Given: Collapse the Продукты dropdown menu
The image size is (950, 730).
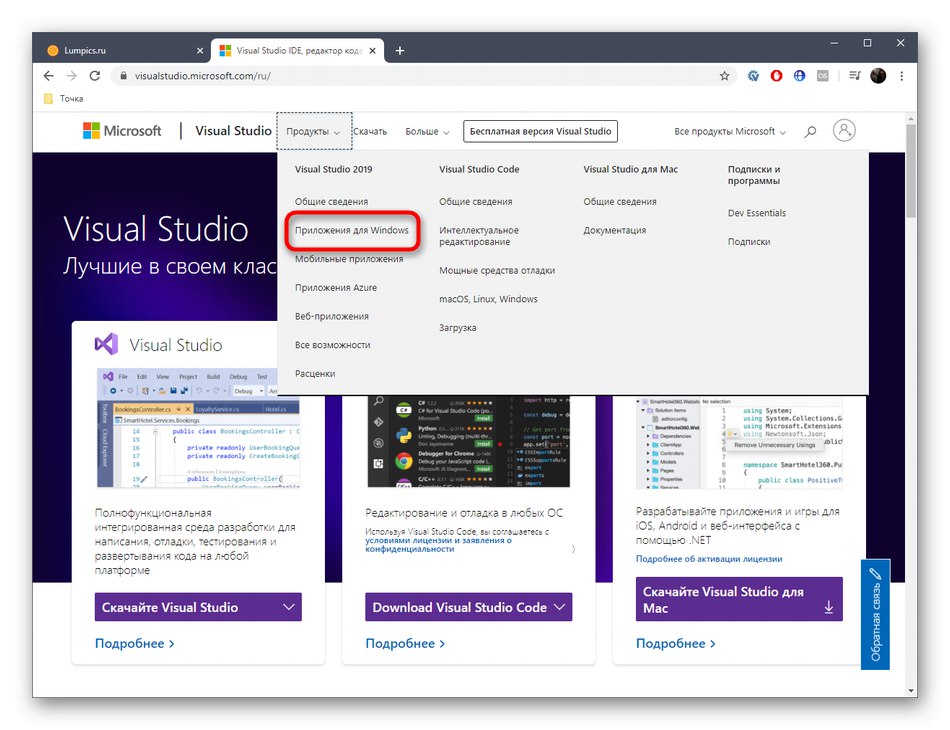Looking at the screenshot, I should [314, 131].
